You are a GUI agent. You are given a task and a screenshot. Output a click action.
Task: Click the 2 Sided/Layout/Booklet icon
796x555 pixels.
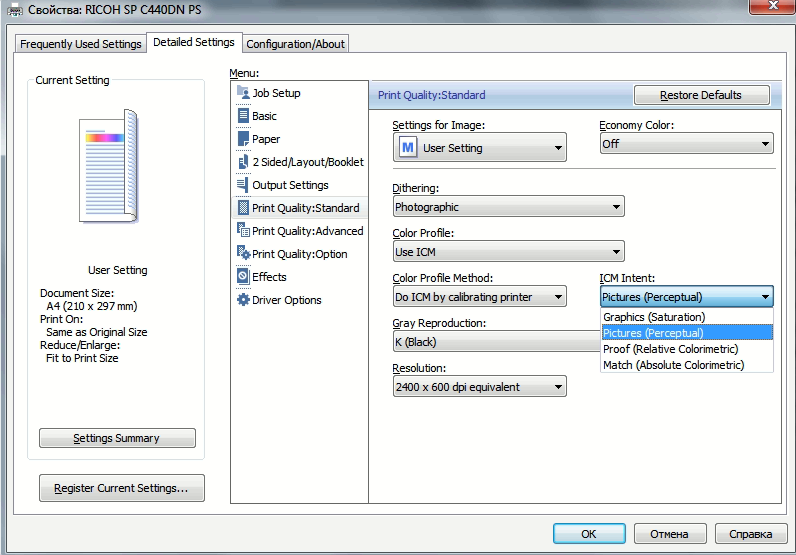[243, 161]
